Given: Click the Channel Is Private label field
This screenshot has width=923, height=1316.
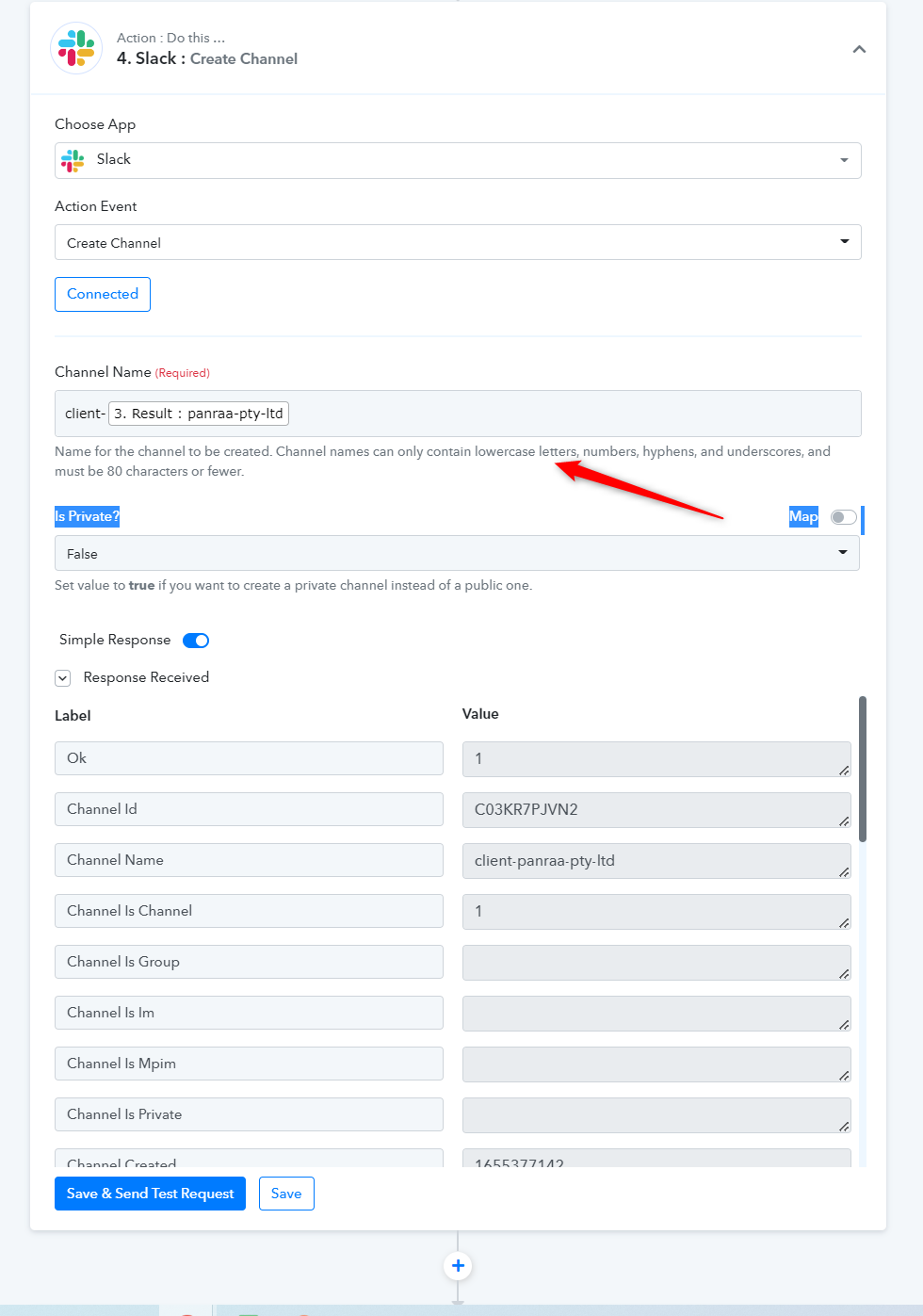Looking at the screenshot, I should click(x=249, y=1114).
